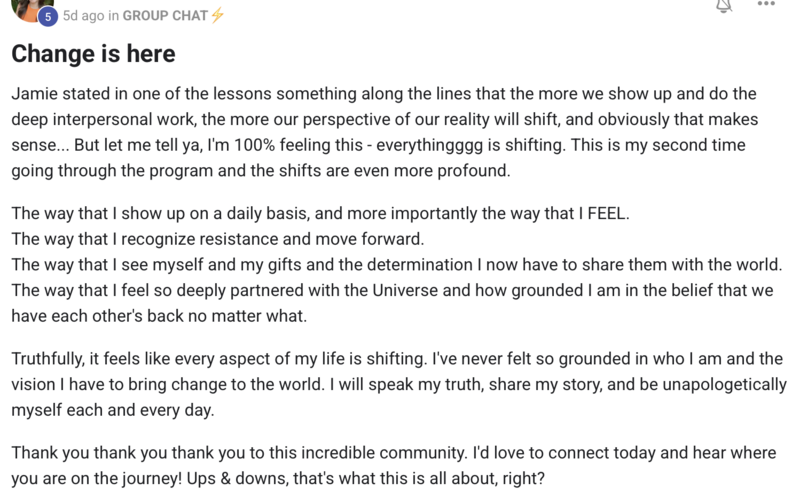Click the yellow lightning bolt icon
Viewport: 800px width, 498px height.
pyautogui.click(x=217, y=15)
